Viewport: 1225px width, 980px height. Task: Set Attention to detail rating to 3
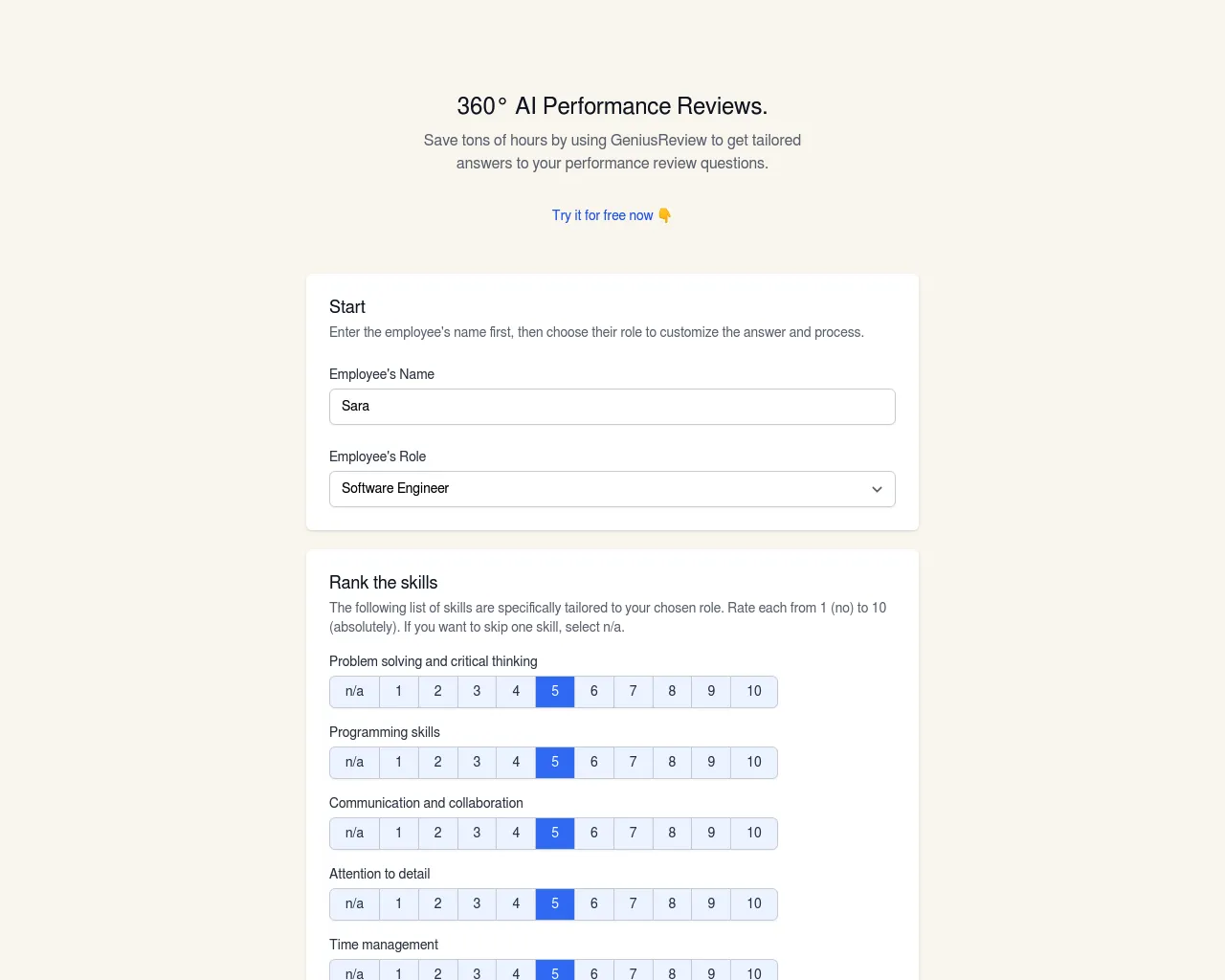pos(477,904)
